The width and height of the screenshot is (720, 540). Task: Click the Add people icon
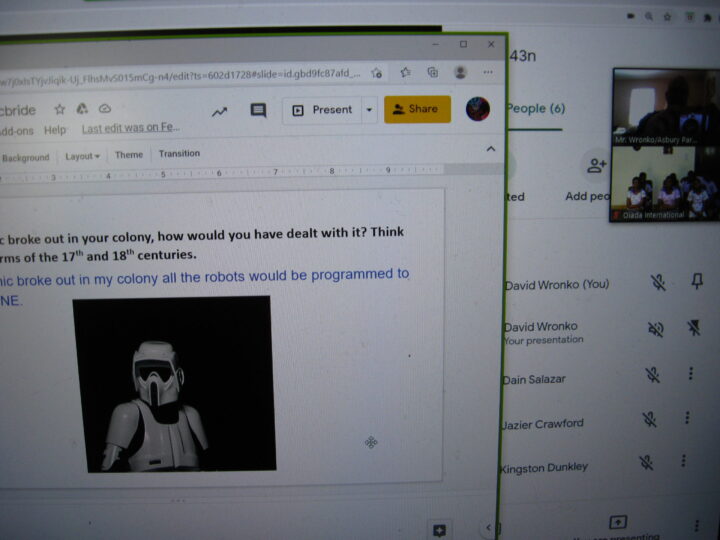tap(597, 166)
